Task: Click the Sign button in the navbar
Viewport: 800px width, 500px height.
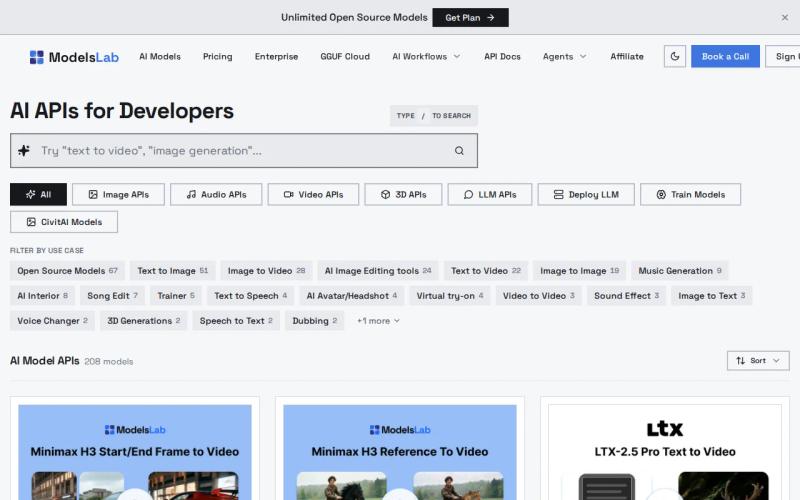Action: click(783, 56)
